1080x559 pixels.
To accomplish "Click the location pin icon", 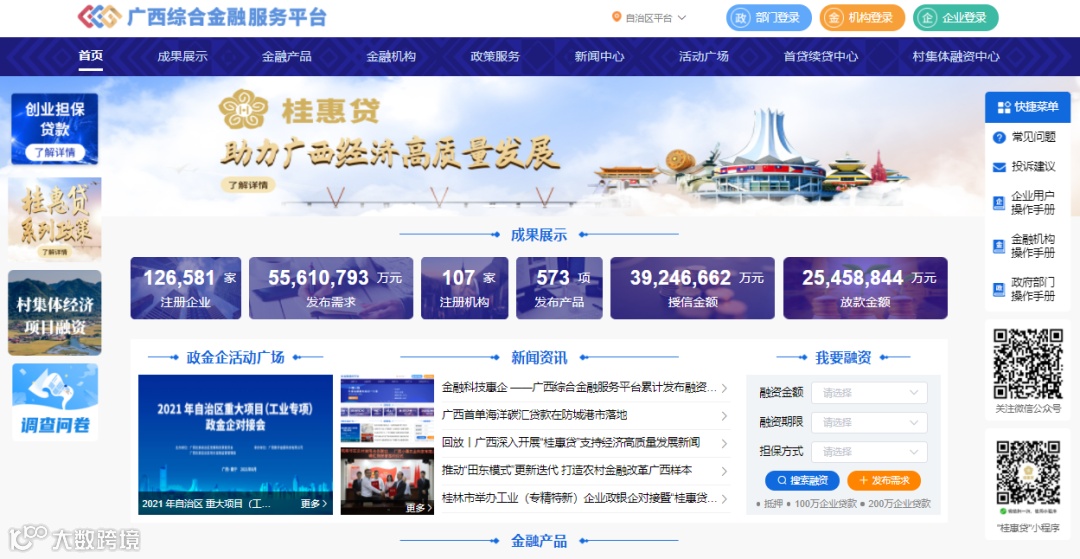I will coord(616,17).
